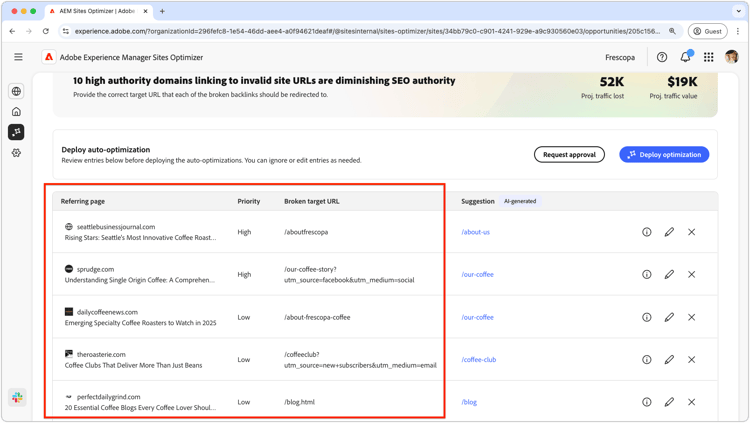Close the AEM Sites Optimizer tab
Image resolution: width=750 pixels, height=423 pixels.
point(145,11)
